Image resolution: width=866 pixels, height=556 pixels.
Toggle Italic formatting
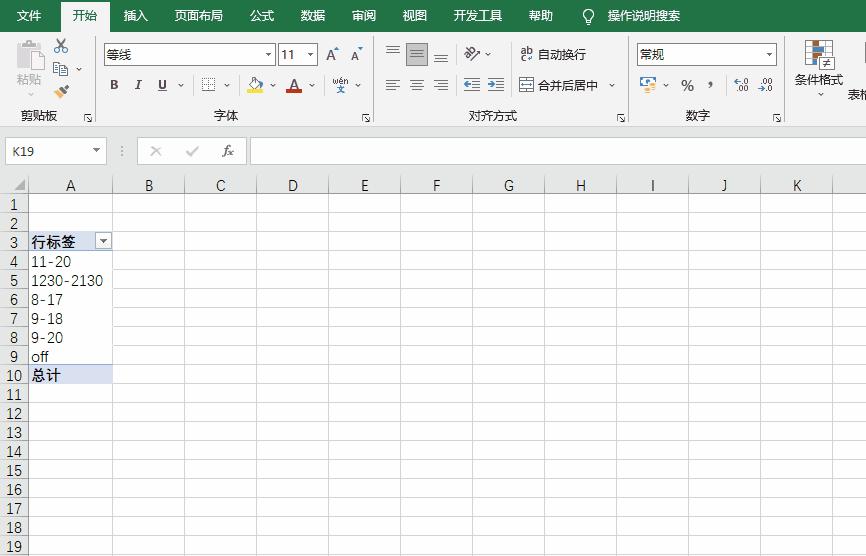[x=138, y=85]
